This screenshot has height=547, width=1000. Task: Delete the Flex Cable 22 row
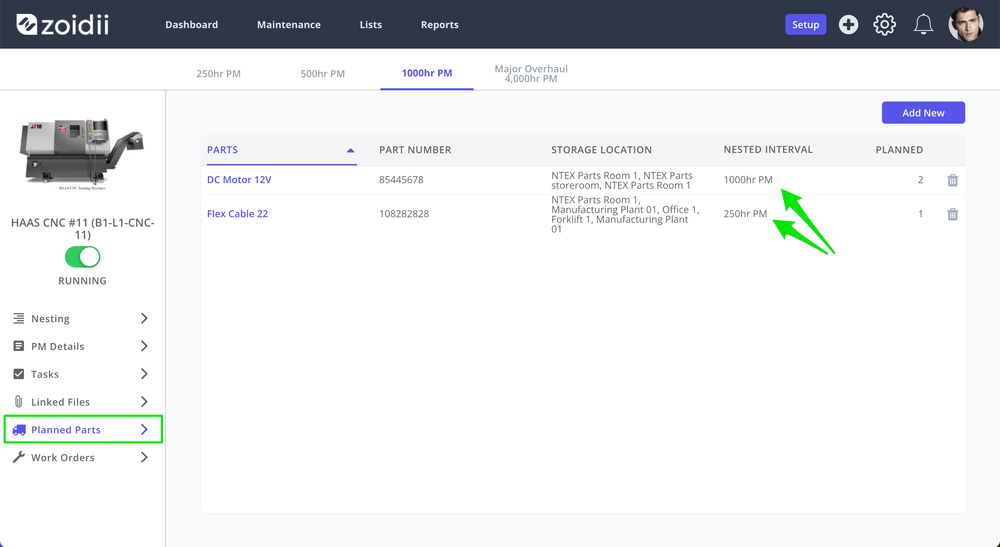pyautogui.click(x=952, y=214)
